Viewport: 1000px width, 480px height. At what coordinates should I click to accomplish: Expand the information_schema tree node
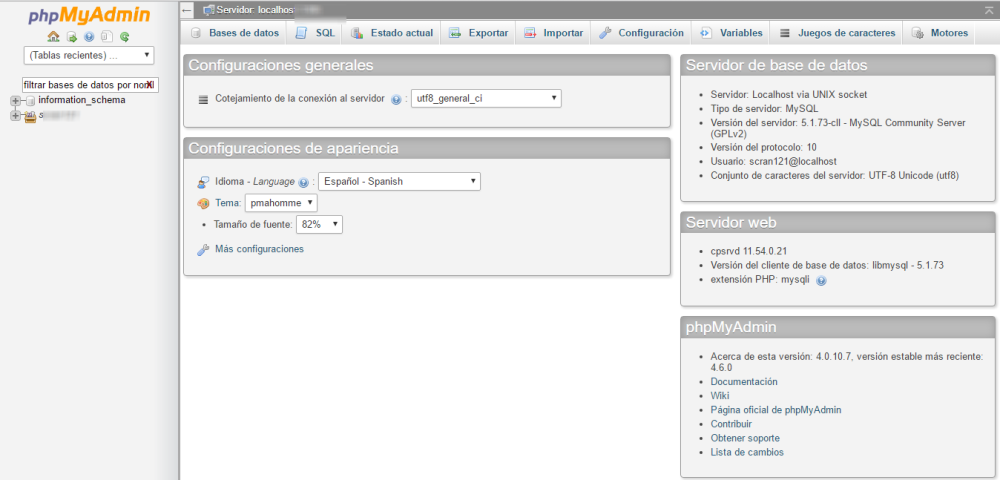pos(16,100)
